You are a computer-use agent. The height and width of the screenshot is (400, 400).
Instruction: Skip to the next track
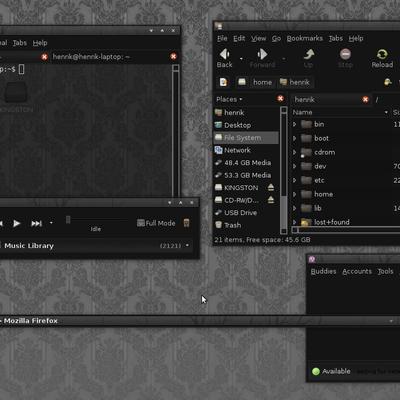[36, 223]
